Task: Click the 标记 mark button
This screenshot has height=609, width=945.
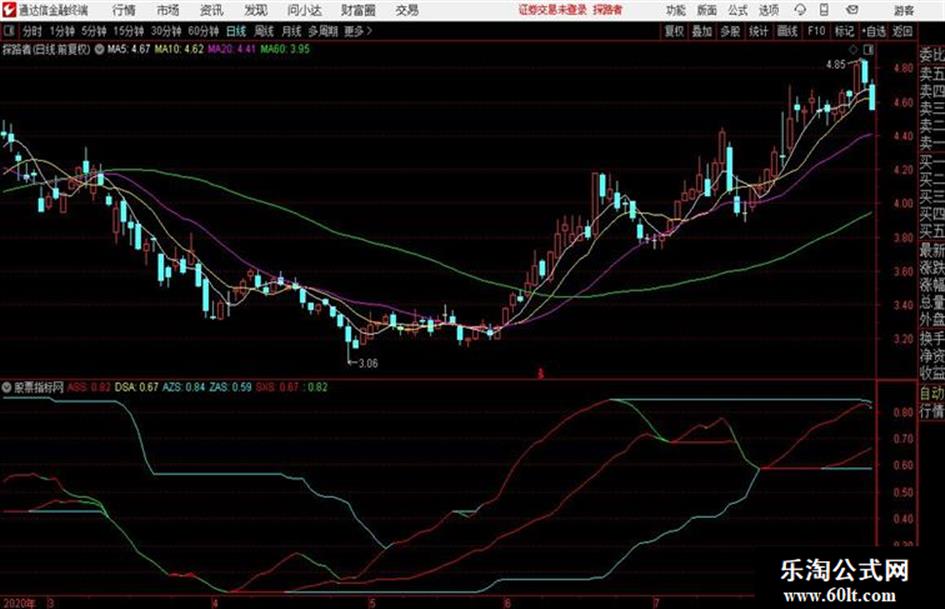Action: pos(844,31)
